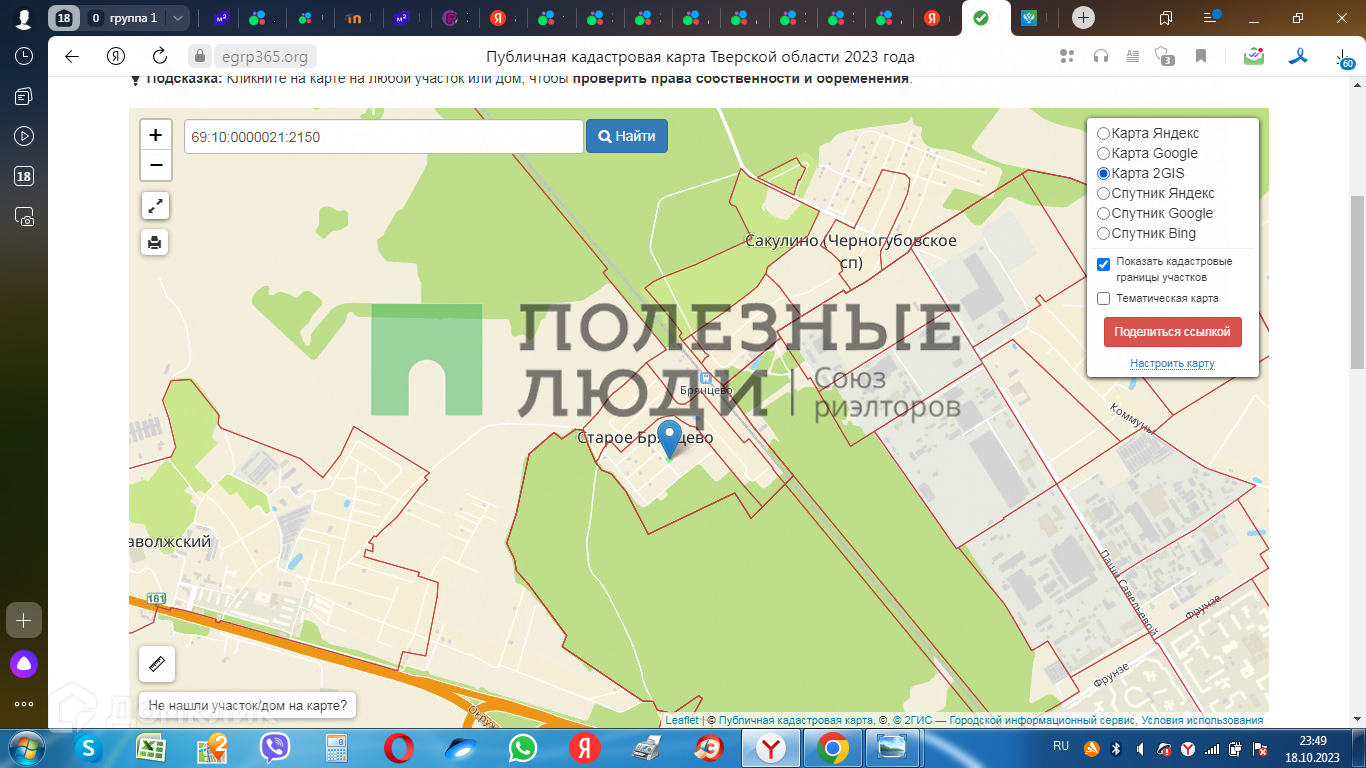1366x768 pixels.
Task: Toggle fullscreen map view
Action: coord(155,206)
